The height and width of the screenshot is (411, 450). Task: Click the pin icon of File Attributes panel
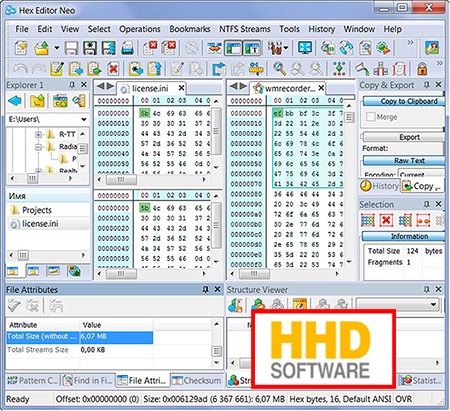click(206, 289)
